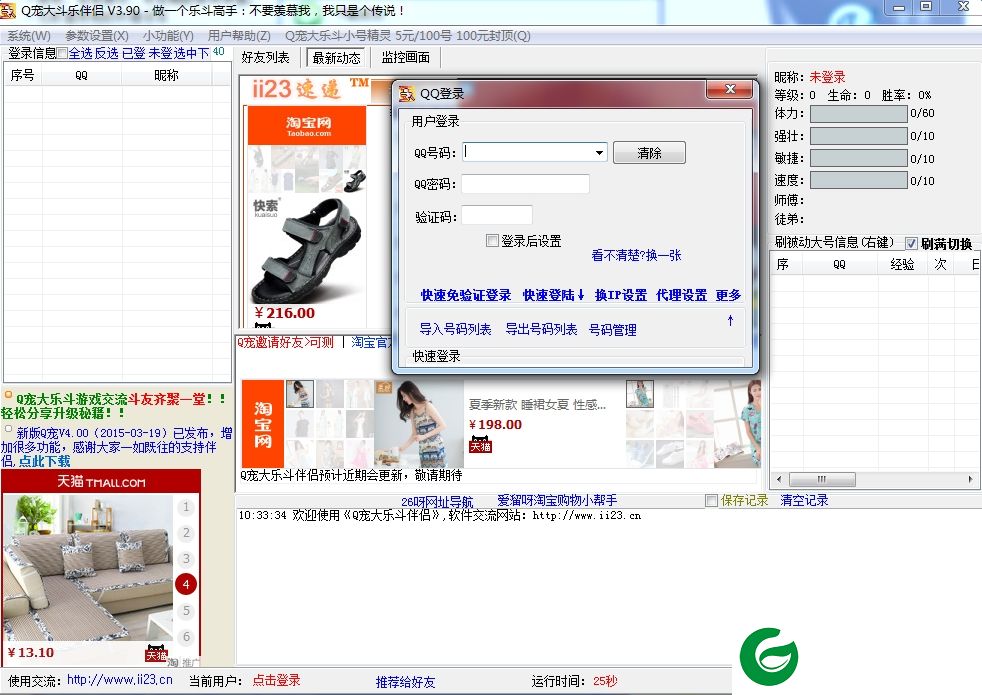The image size is (982, 695).
Task: Select slide 3 in Tmall ad
Action: click(x=186, y=559)
